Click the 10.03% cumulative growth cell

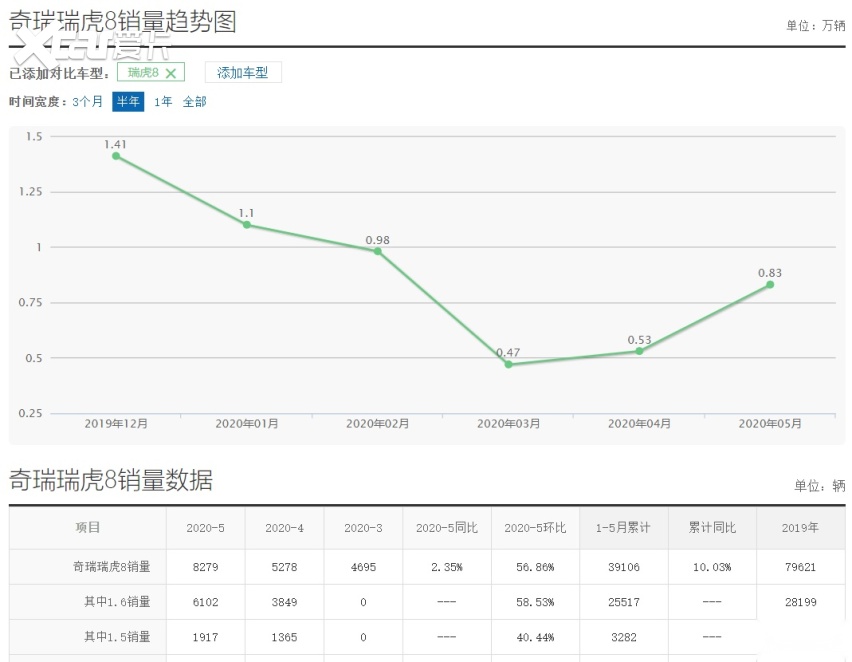(x=712, y=567)
